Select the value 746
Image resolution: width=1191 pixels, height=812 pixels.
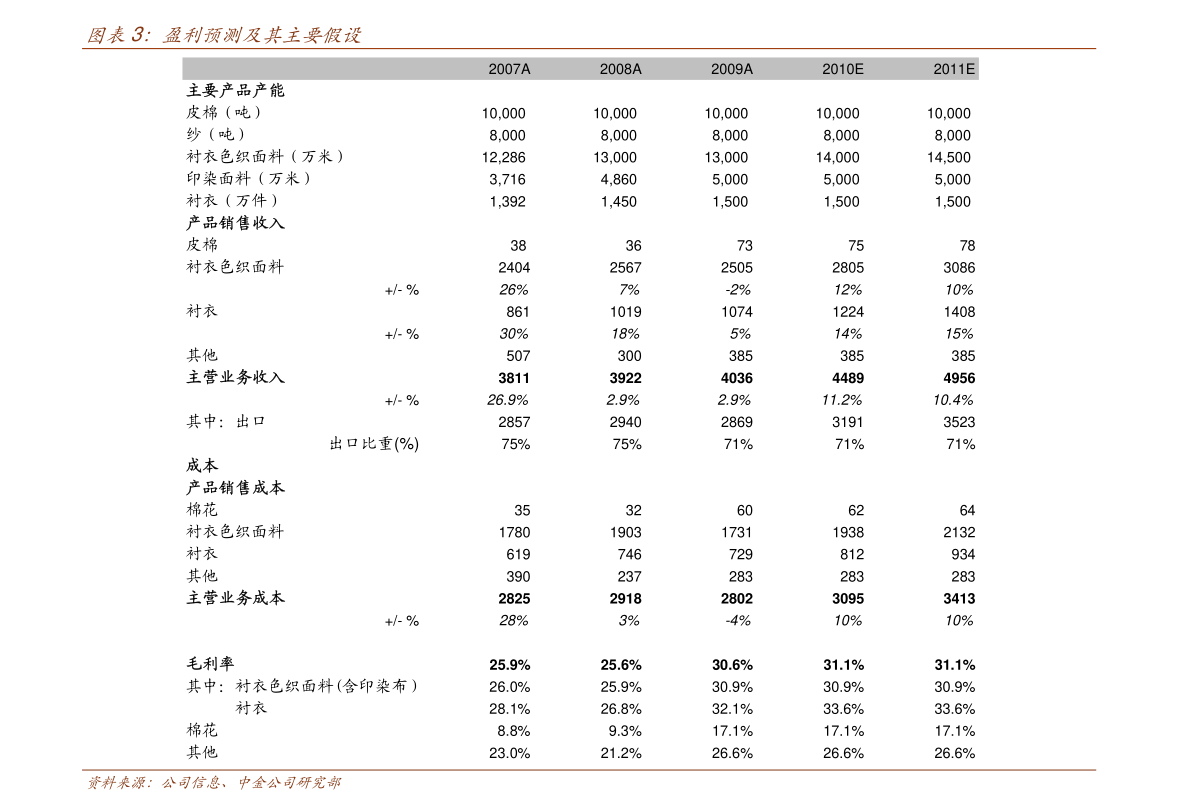(x=630, y=554)
